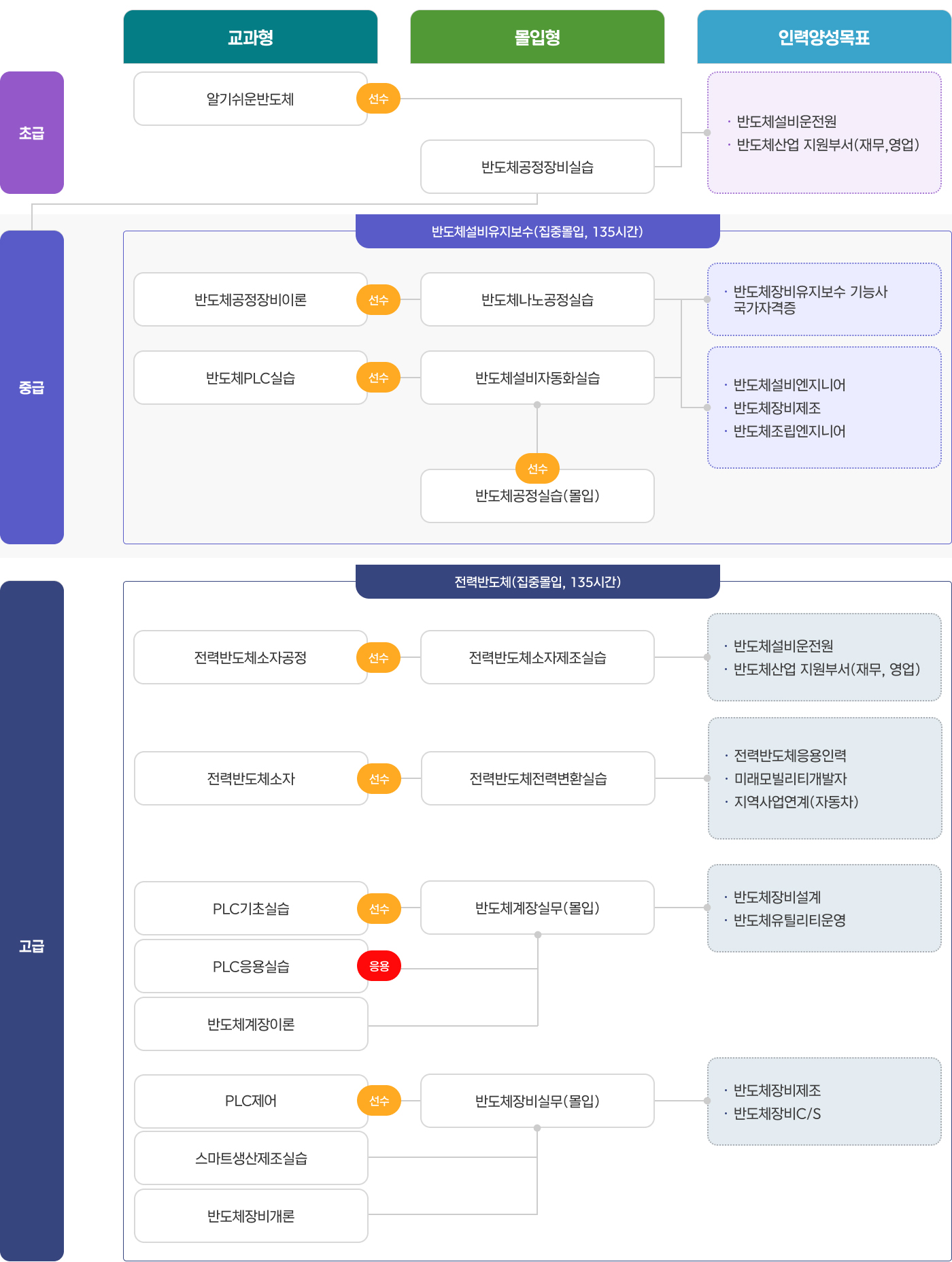Open the 반도체공정장비실습 course box
The width and height of the screenshot is (952, 1262).
coord(537,167)
